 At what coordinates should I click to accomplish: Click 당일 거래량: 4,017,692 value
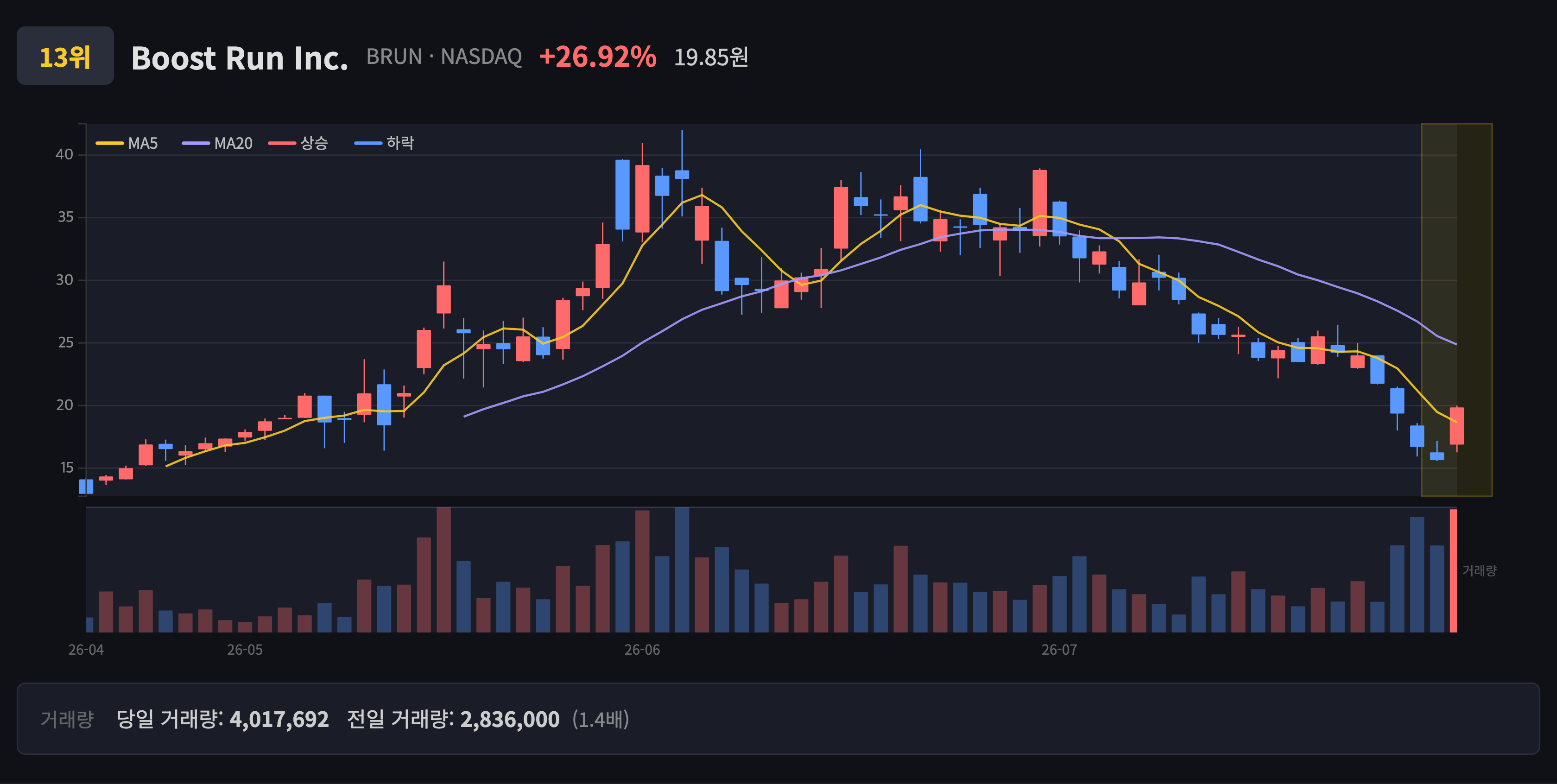[x=222, y=719]
